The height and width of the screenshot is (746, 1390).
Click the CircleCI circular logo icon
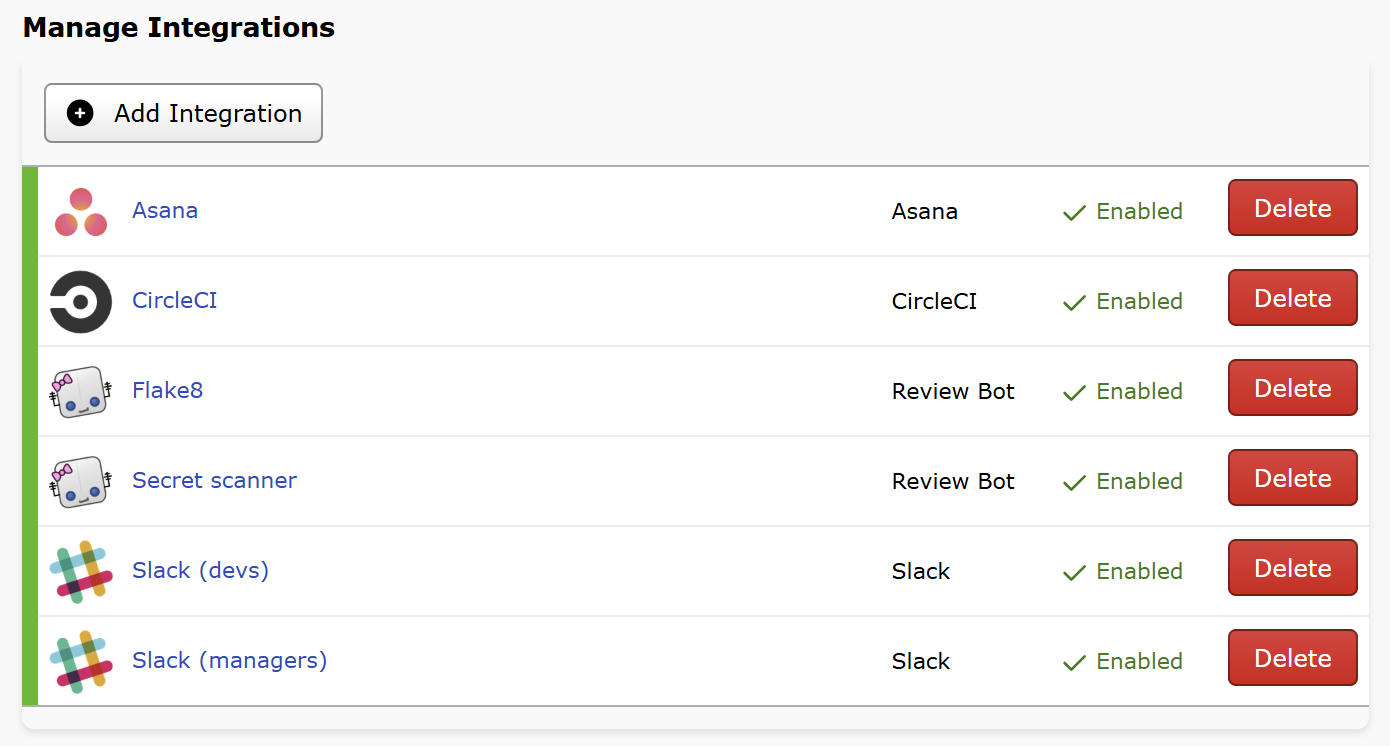tap(80, 300)
